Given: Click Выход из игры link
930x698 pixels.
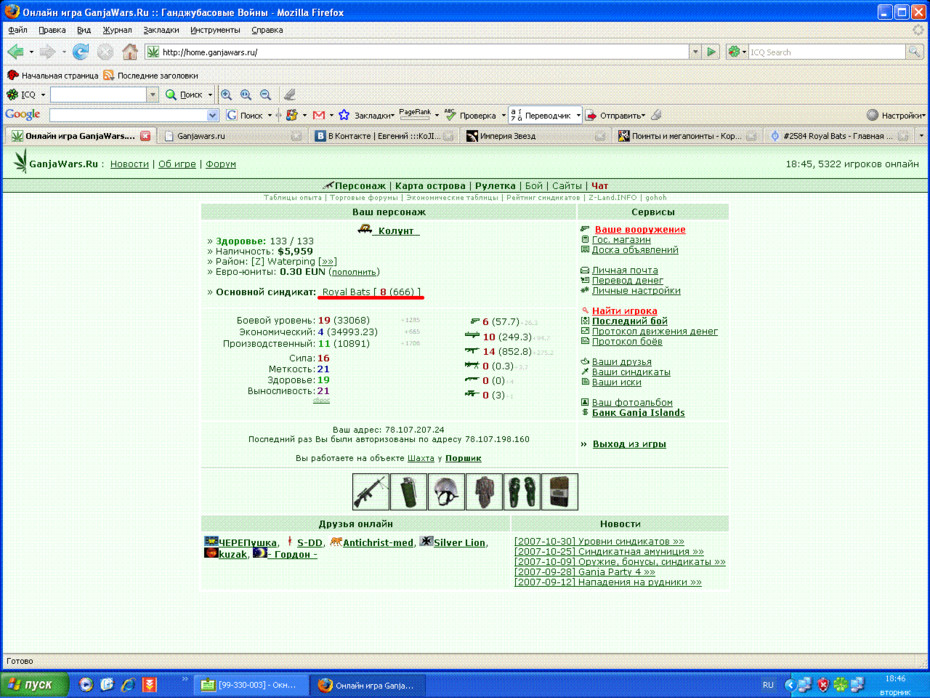Looking at the screenshot, I should [x=629, y=444].
